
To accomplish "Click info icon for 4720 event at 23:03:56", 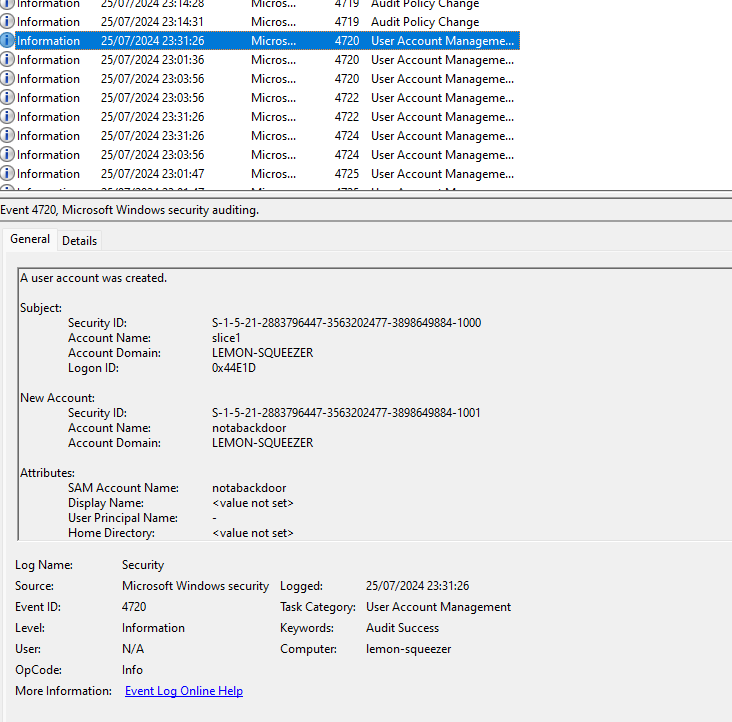I will click(x=8, y=79).
